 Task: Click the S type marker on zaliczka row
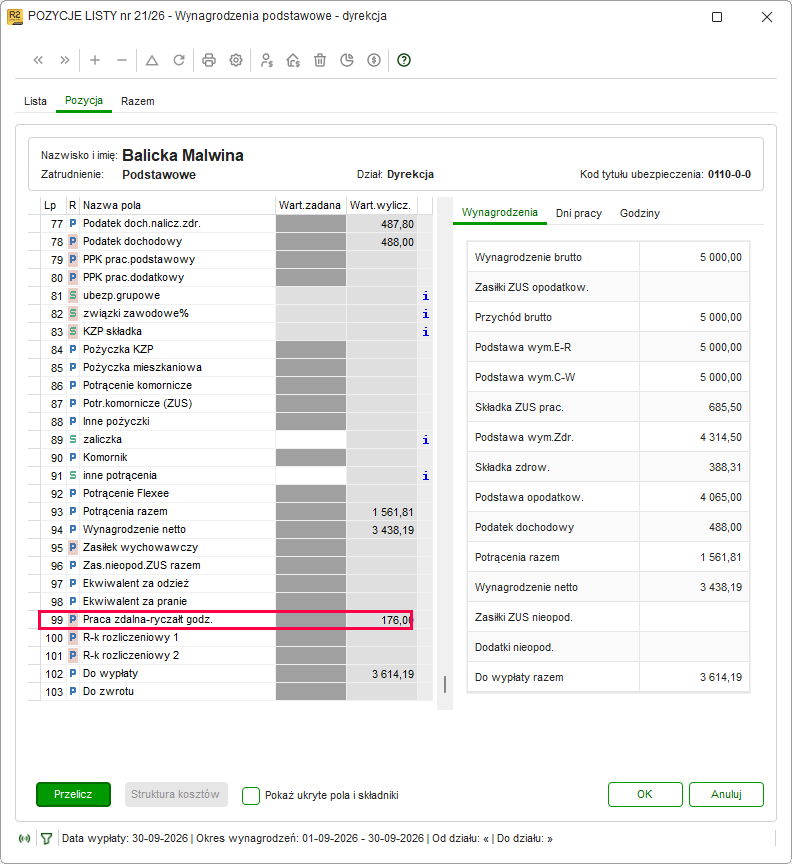[x=73, y=440]
